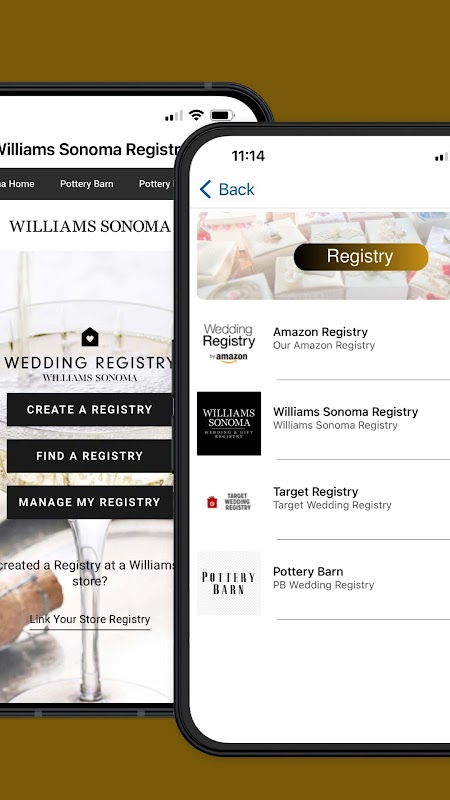The width and height of the screenshot is (450, 800).
Task: Select the Williams Sonoma Registry list entry
Action: click(323, 419)
